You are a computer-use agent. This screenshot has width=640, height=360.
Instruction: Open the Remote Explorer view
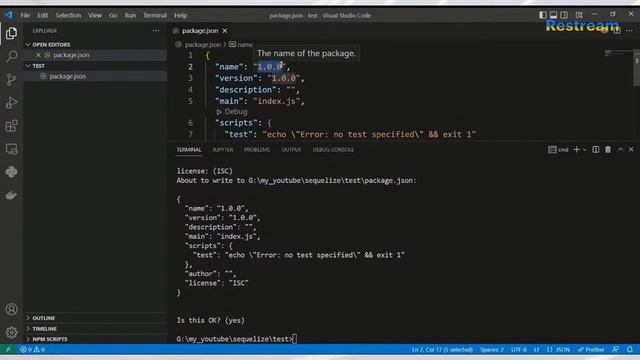[11, 149]
